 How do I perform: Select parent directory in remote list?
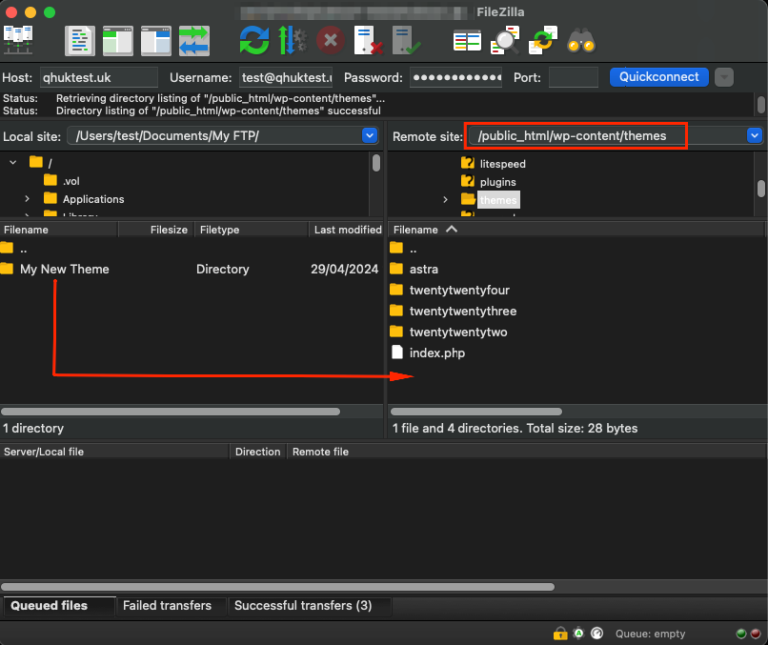coord(404,249)
